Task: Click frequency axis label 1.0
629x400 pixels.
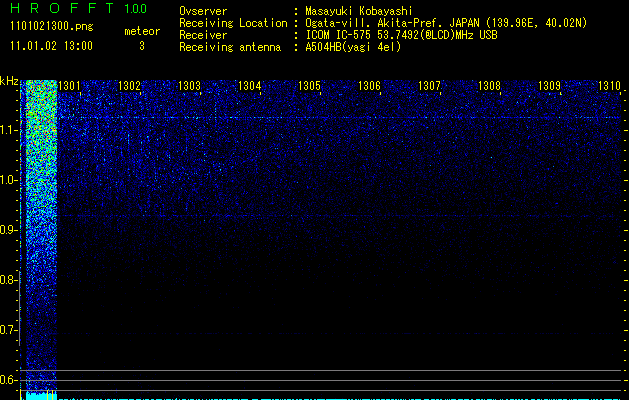Action: point(8,180)
